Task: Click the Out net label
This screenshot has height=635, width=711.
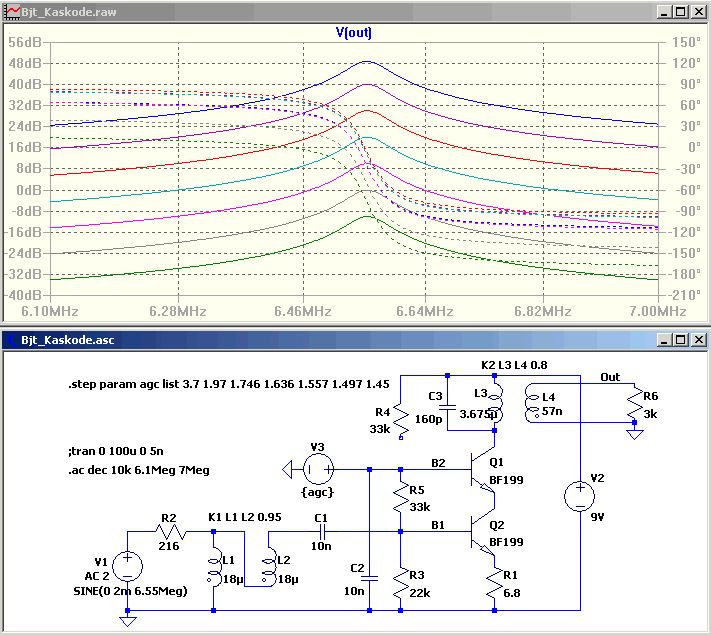Action: (x=609, y=377)
